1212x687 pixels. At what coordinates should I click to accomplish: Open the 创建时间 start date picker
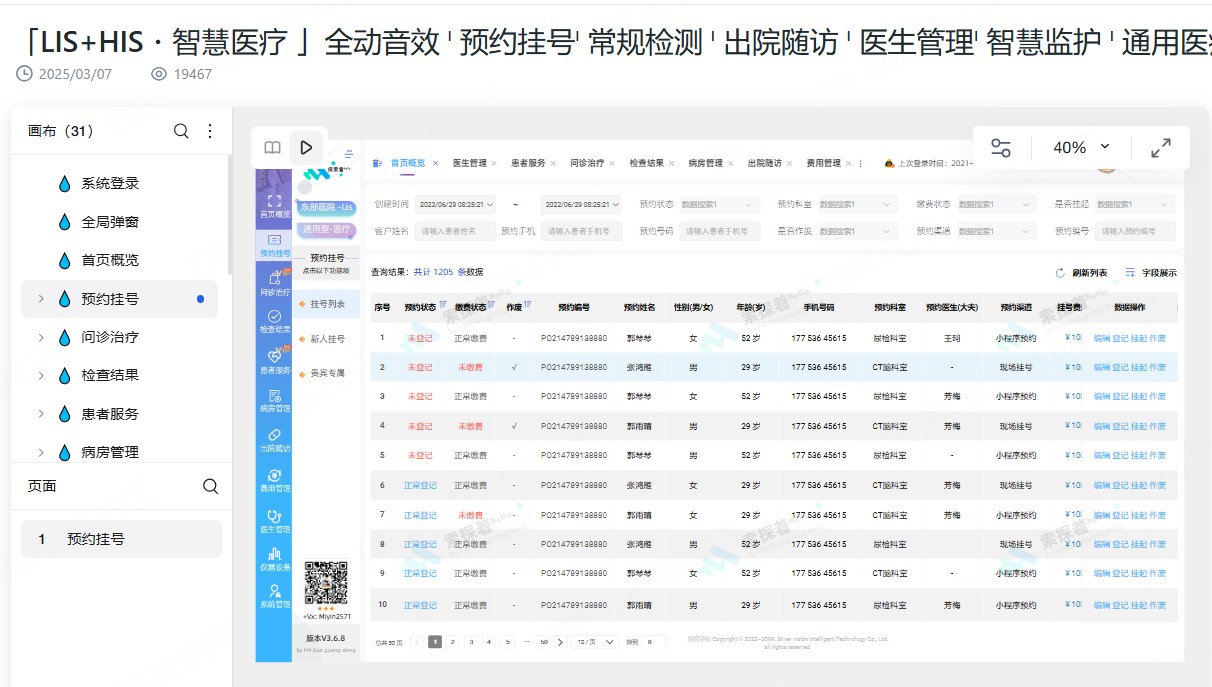tap(456, 204)
